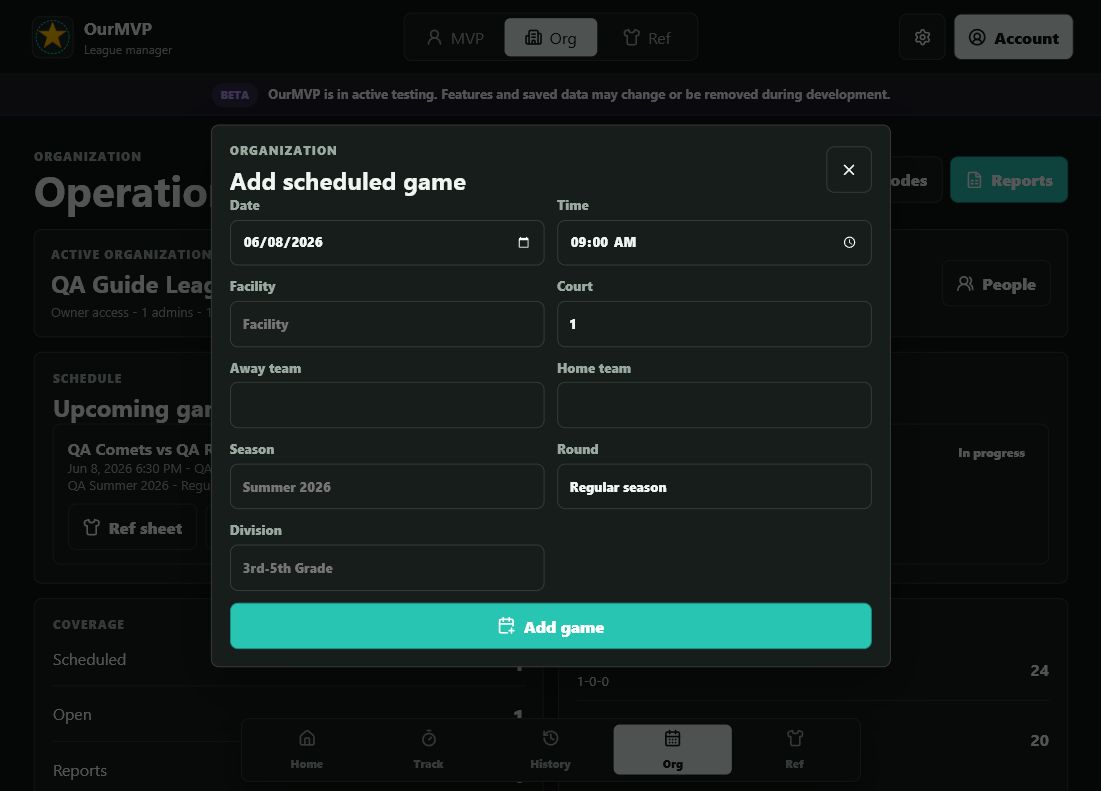Click the Division field 3rd-5th Grade
Viewport: 1101px width, 791px height.
(x=386, y=568)
